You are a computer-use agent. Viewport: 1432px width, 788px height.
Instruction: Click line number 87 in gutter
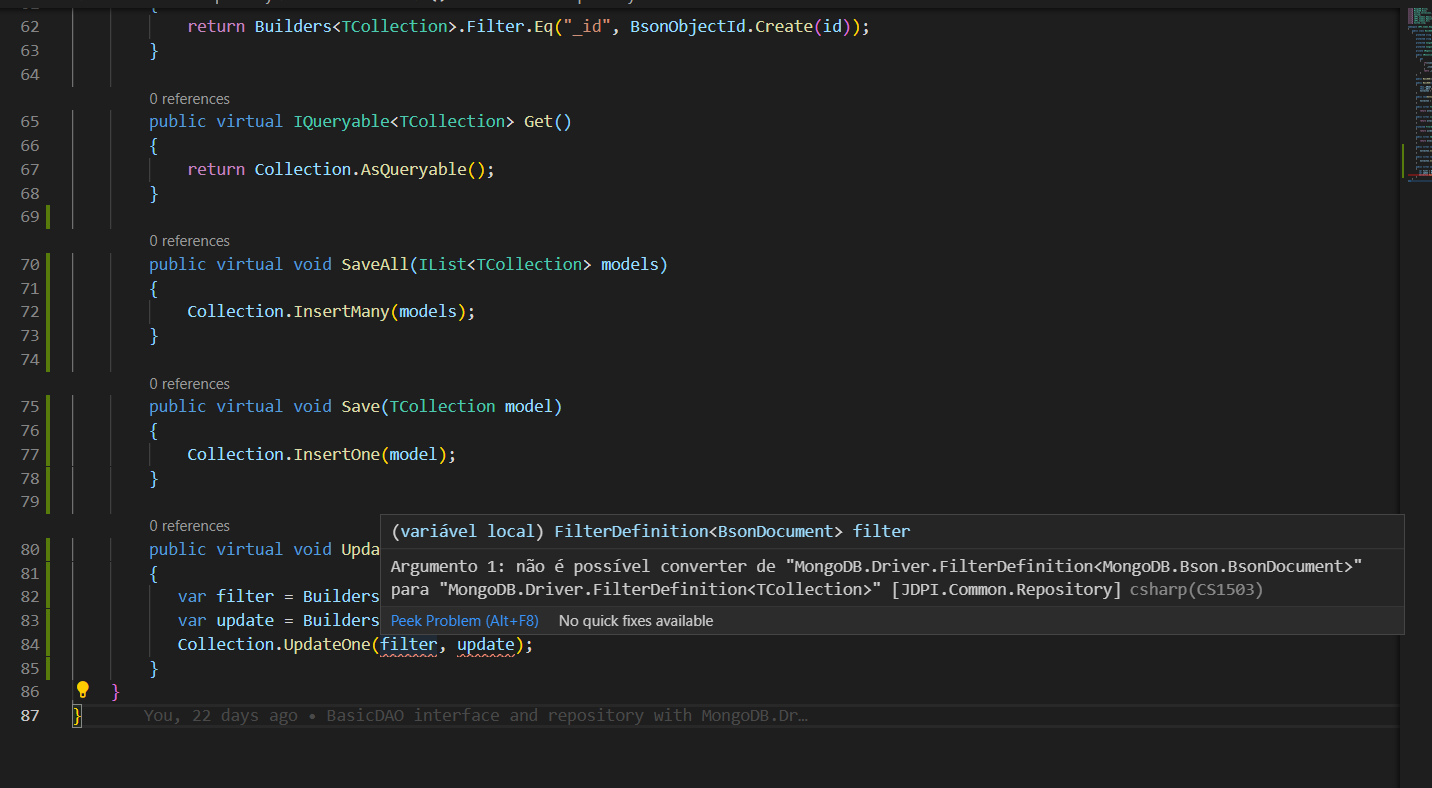pos(30,715)
